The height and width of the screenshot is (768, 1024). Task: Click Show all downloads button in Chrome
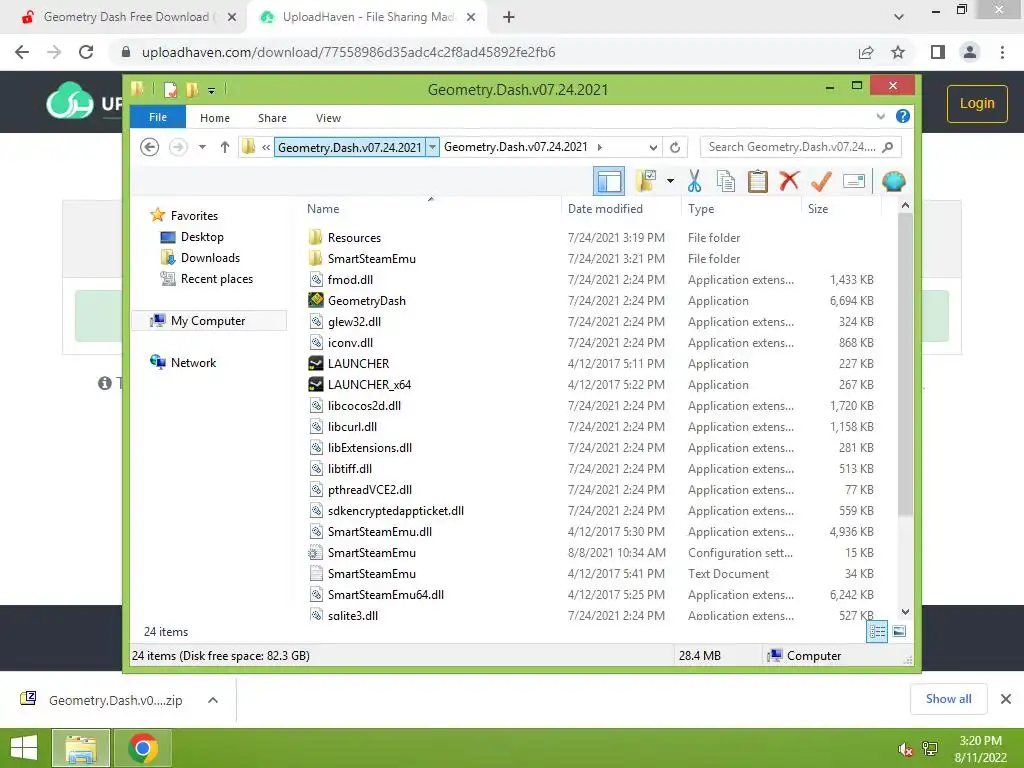pos(948,699)
